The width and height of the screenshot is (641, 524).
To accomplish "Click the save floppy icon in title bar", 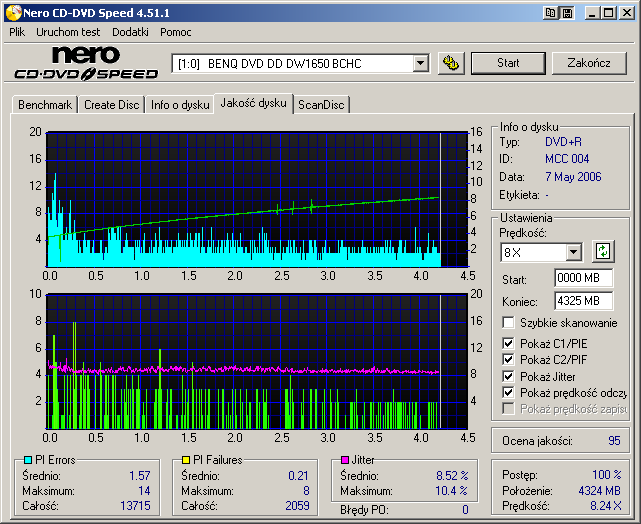I will coord(567,13).
